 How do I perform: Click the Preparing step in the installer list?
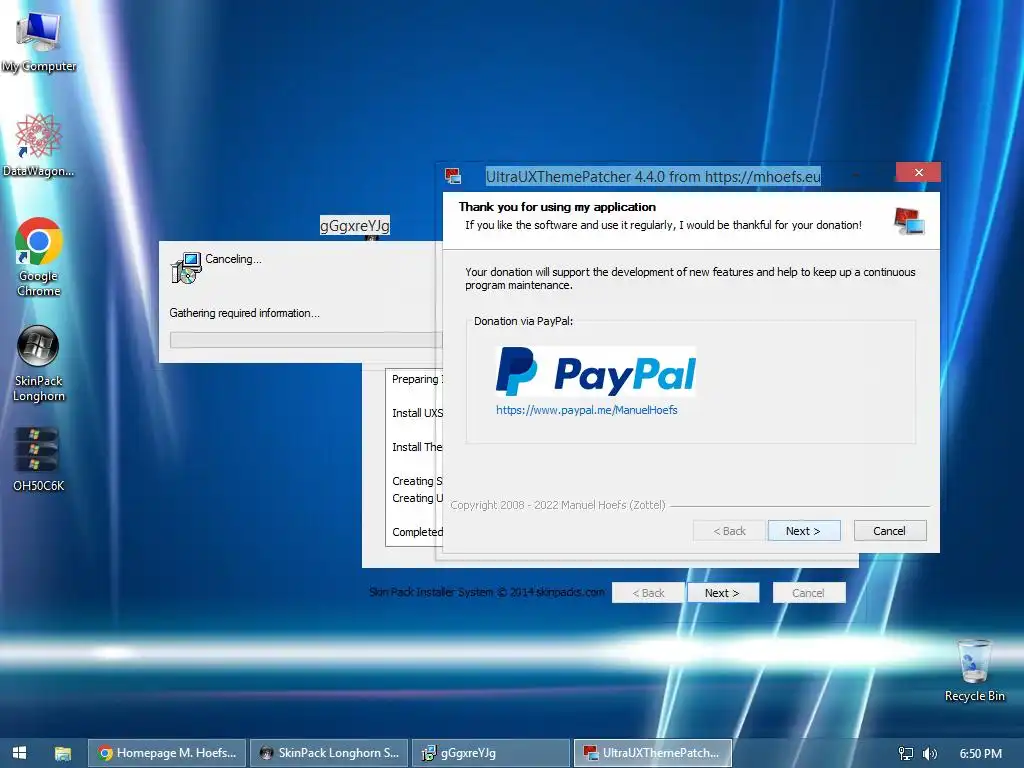coord(417,379)
